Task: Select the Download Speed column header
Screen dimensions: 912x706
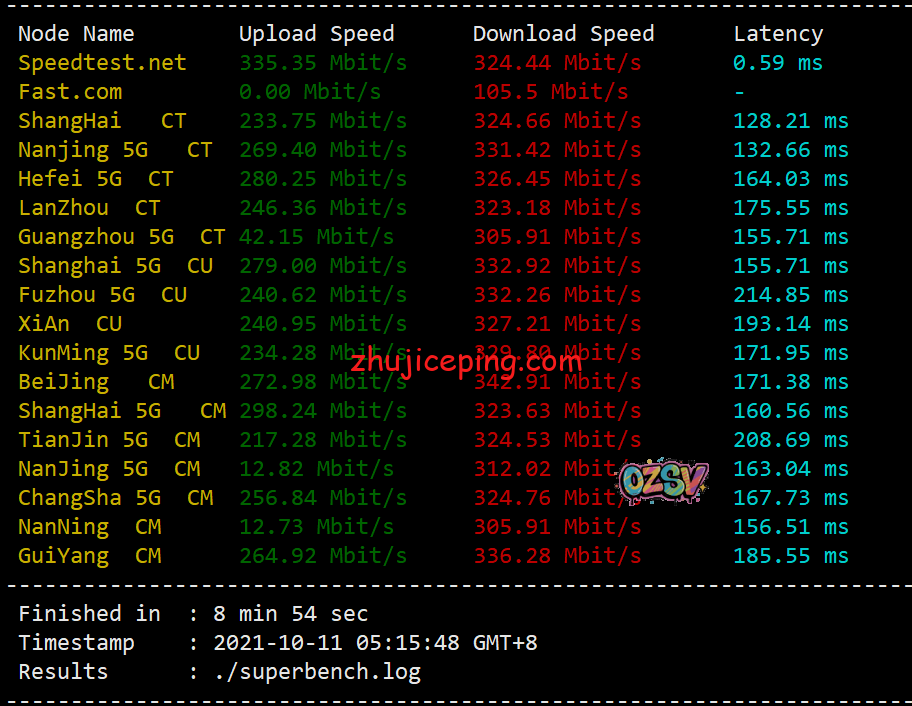Action: pyautogui.click(x=563, y=34)
